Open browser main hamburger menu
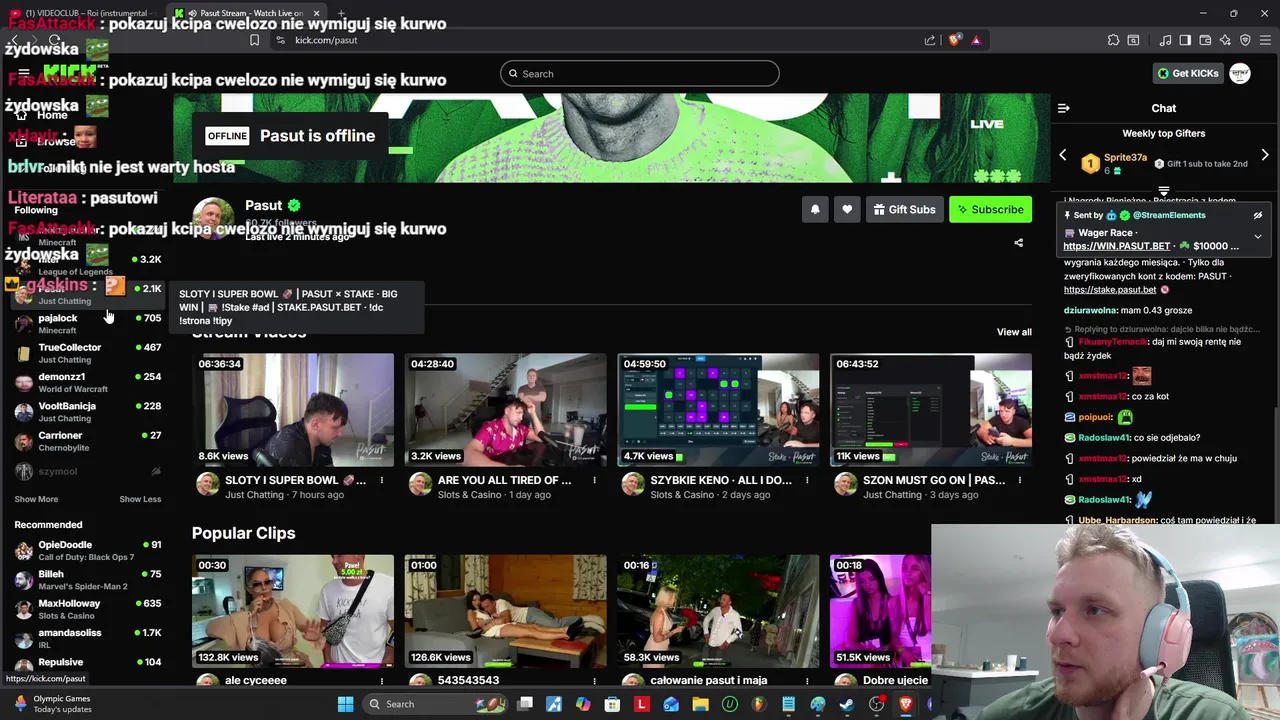 coord(1265,40)
